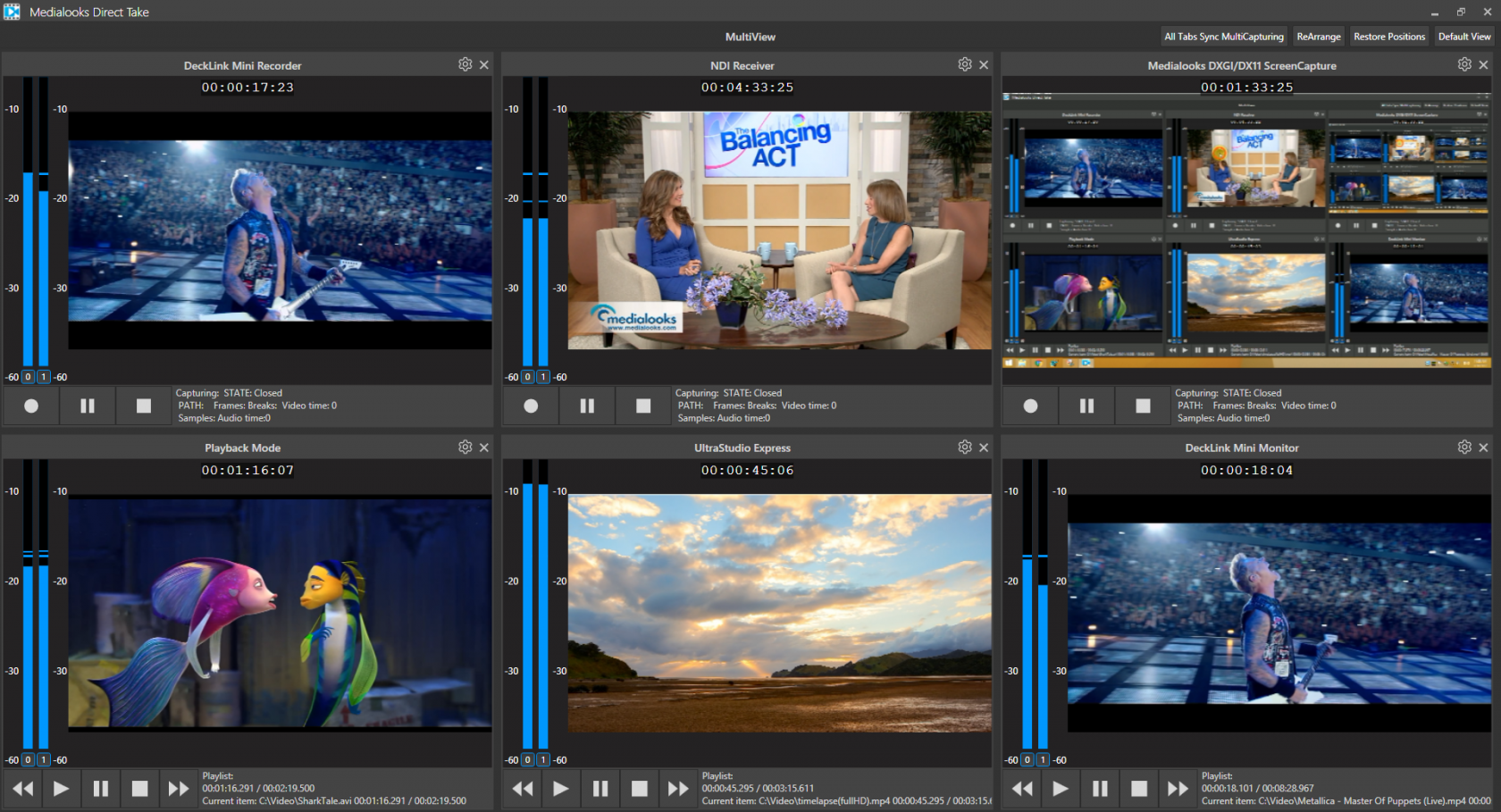Toggle audio channel 1 on NDI Receiver
Viewport: 1501px width, 812px height.
[x=542, y=377]
